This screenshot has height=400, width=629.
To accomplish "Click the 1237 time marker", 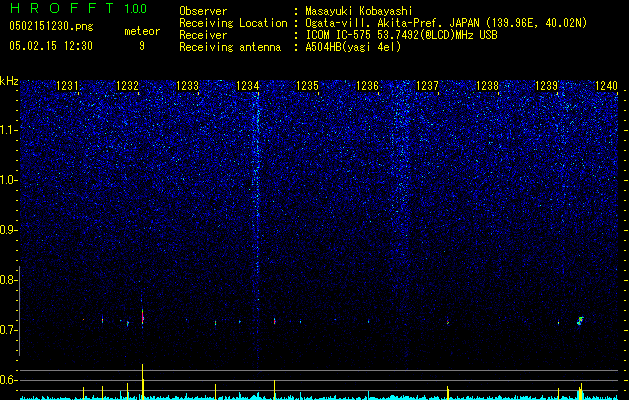I will (x=428, y=85).
